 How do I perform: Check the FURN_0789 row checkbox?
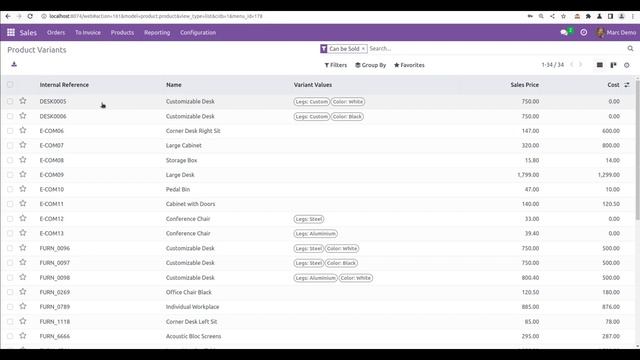(x=10, y=307)
